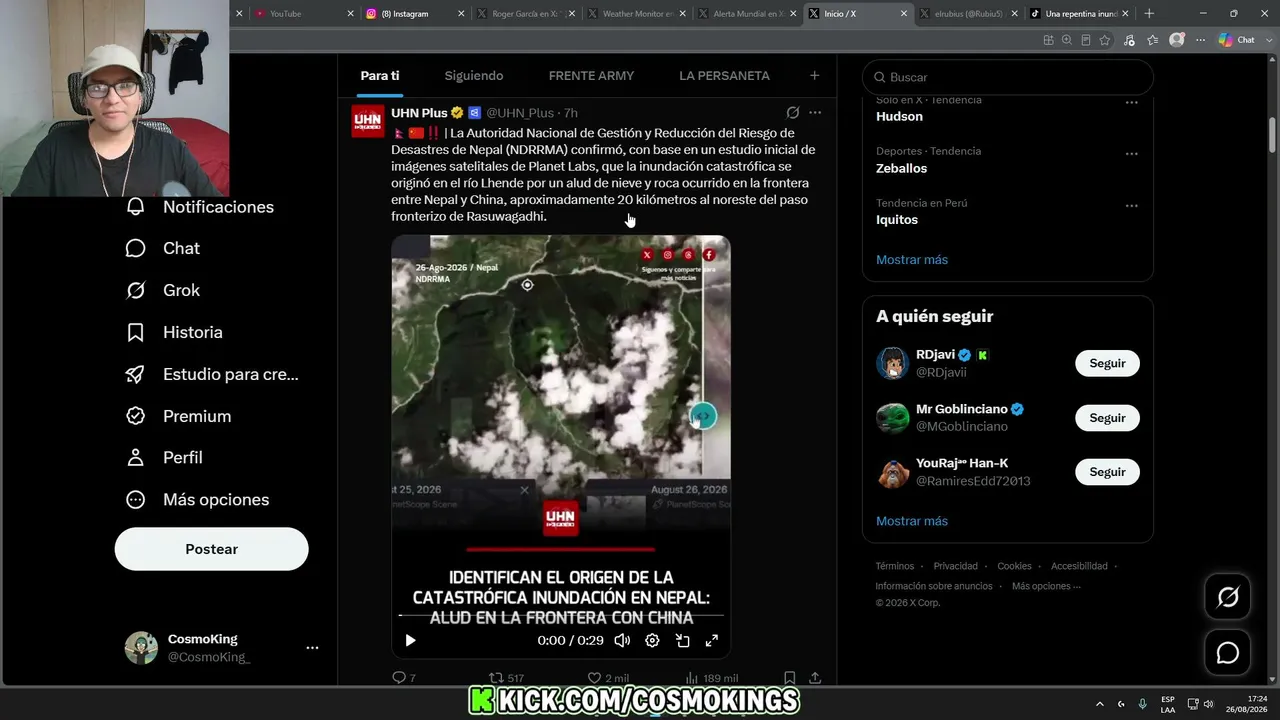This screenshot has width=1280, height=720.
Task: Open Grok from the left sidebar
Action: pyautogui.click(x=162, y=290)
